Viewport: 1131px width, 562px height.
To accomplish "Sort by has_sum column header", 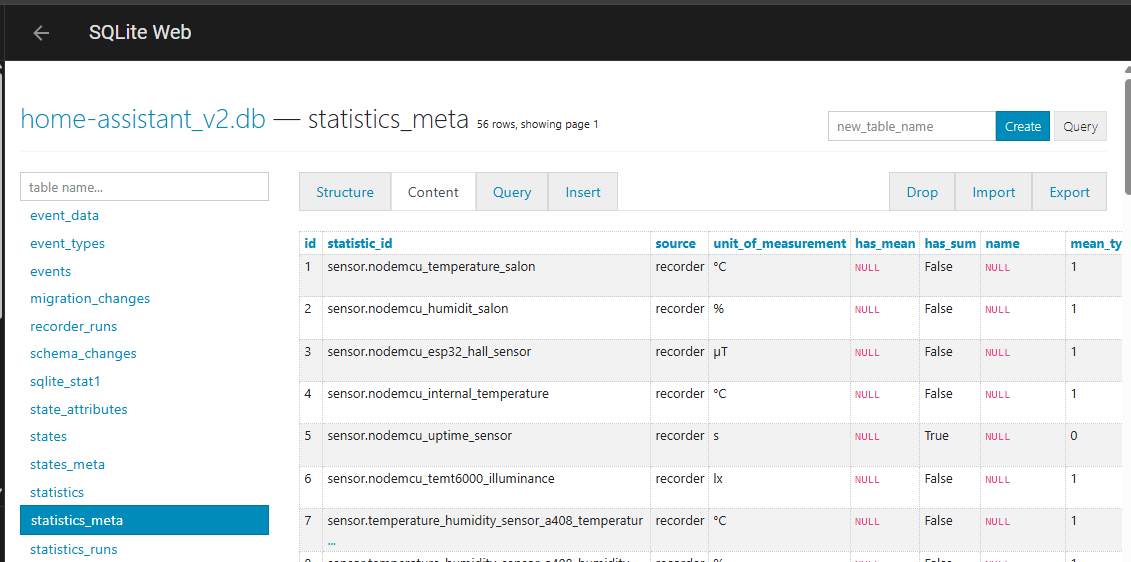I will [x=950, y=244].
